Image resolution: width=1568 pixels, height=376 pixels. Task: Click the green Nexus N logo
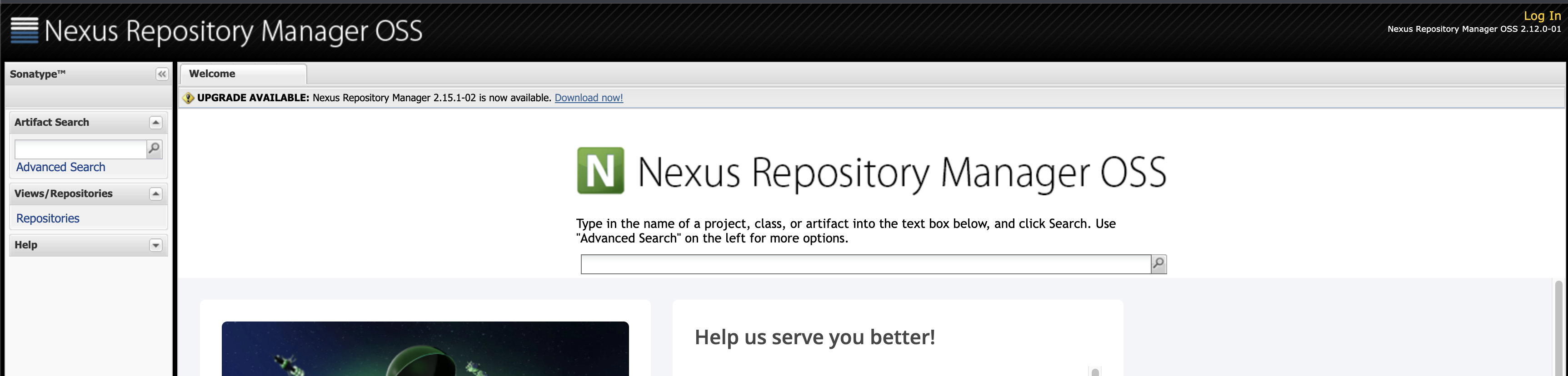point(600,170)
